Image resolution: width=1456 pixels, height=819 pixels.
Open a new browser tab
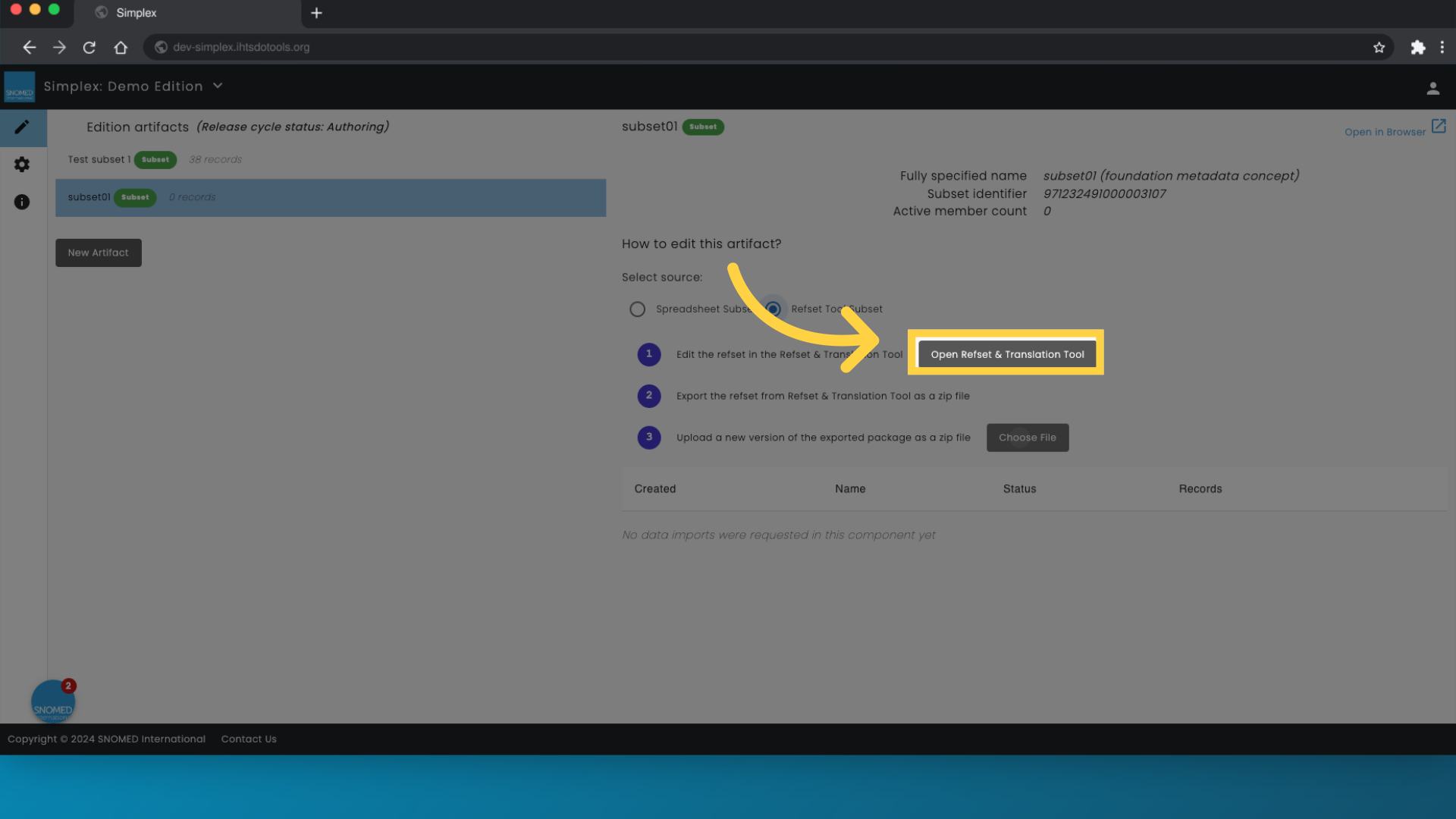[316, 13]
